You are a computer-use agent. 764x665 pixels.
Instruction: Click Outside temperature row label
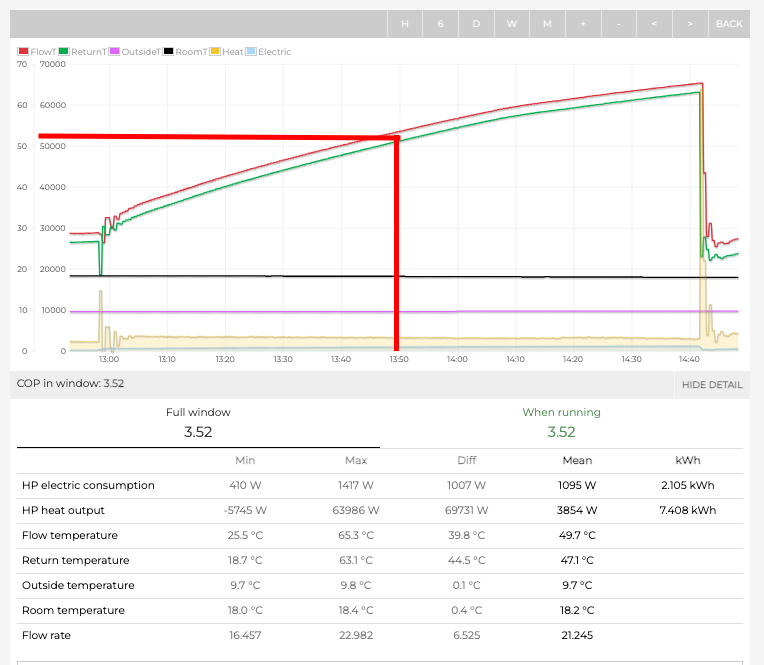(78, 585)
